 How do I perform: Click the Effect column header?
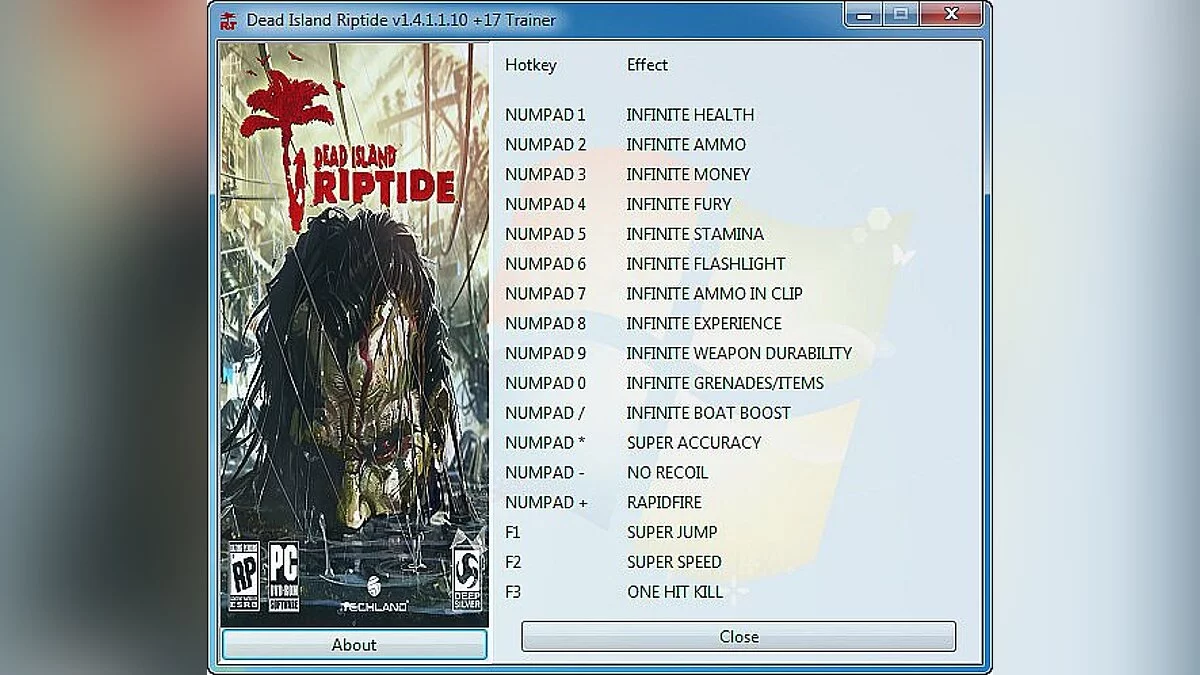click(647, 65)
